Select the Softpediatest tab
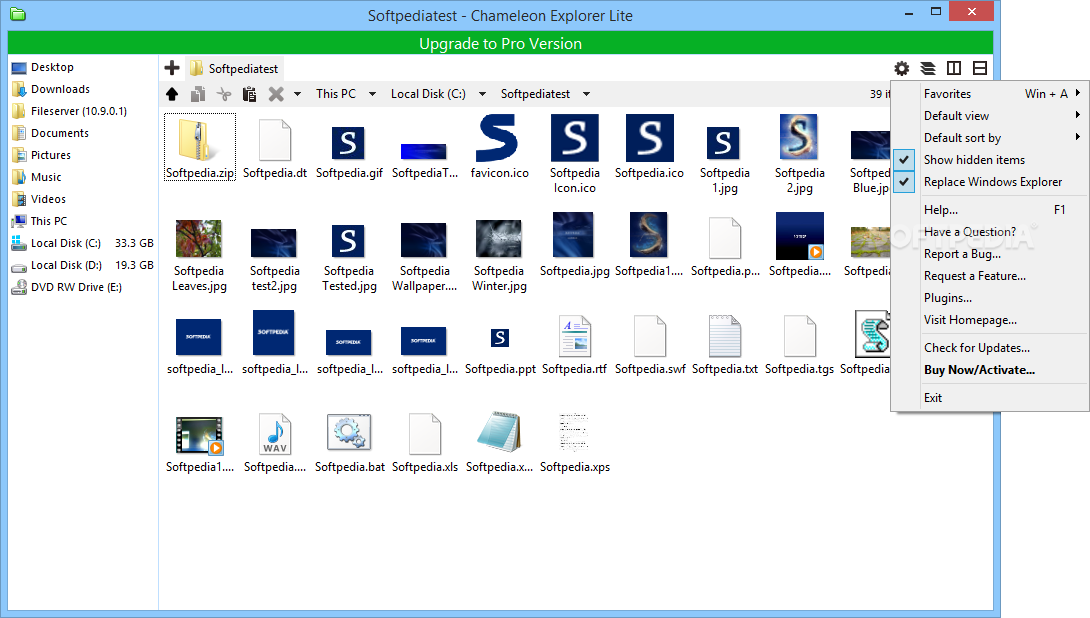1090x618 pixels. (x=234, y=68)
